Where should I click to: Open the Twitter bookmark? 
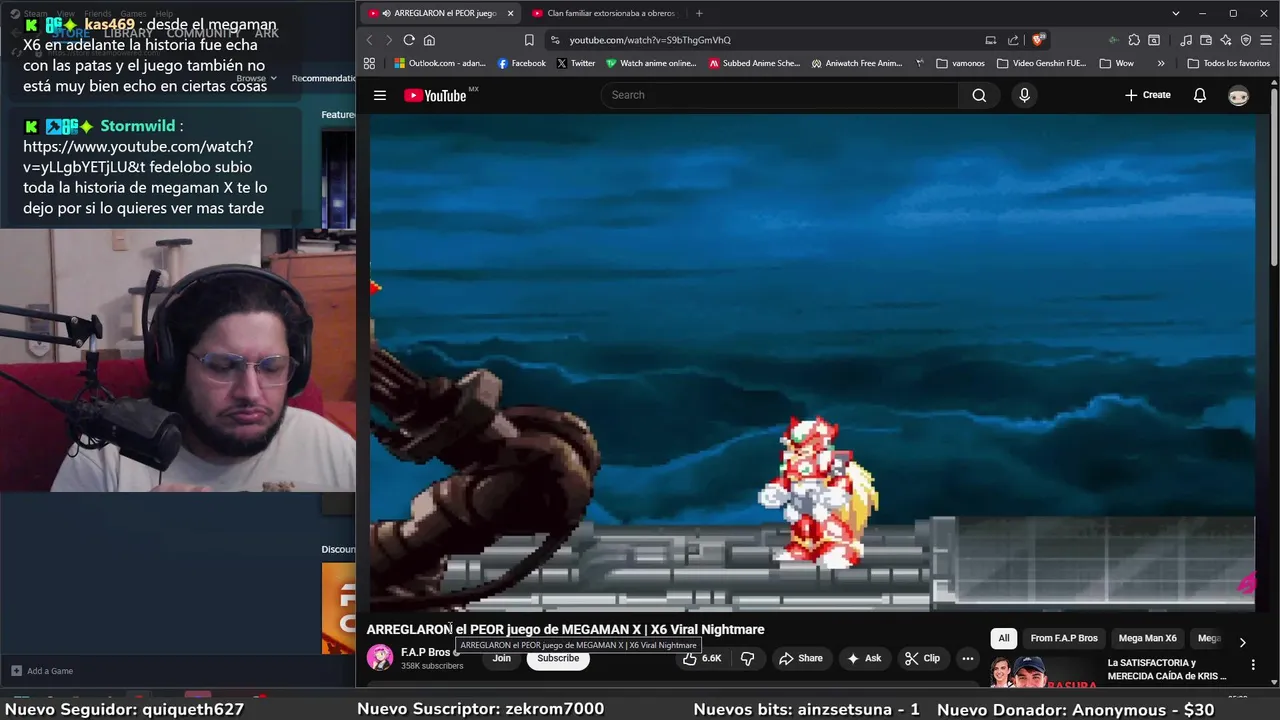(576, 63)
